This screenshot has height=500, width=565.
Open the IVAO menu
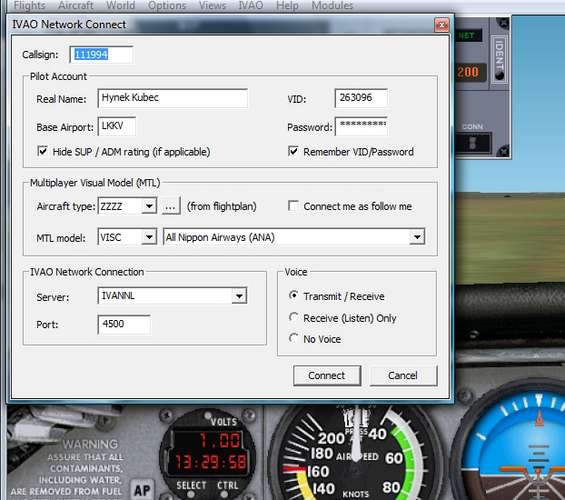tap(251, 5)
